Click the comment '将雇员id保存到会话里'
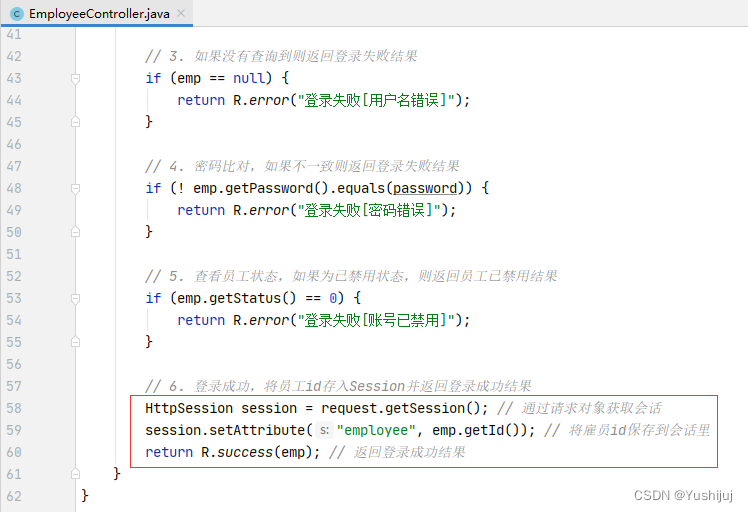Image resolution: width=748 pixels, height=512 pixels. coord(639,430)
